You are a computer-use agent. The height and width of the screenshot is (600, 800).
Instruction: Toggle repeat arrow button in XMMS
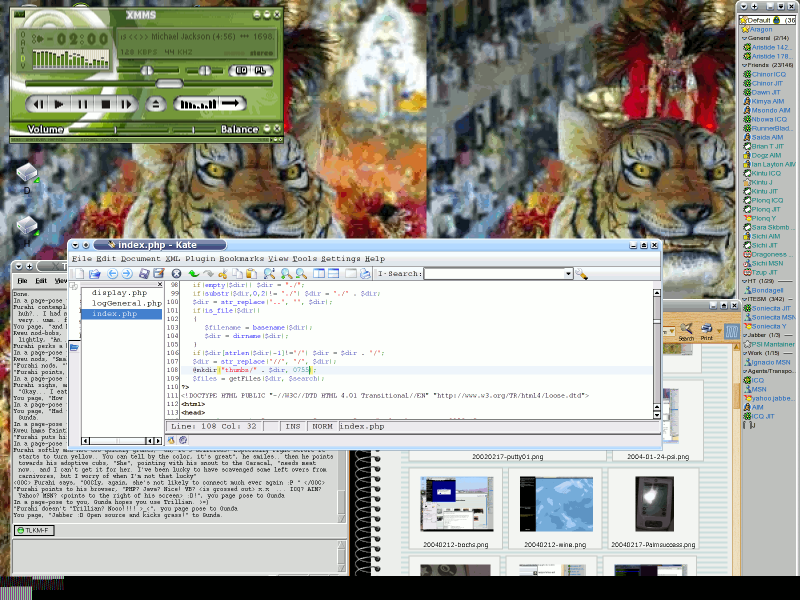pos(232,103)
